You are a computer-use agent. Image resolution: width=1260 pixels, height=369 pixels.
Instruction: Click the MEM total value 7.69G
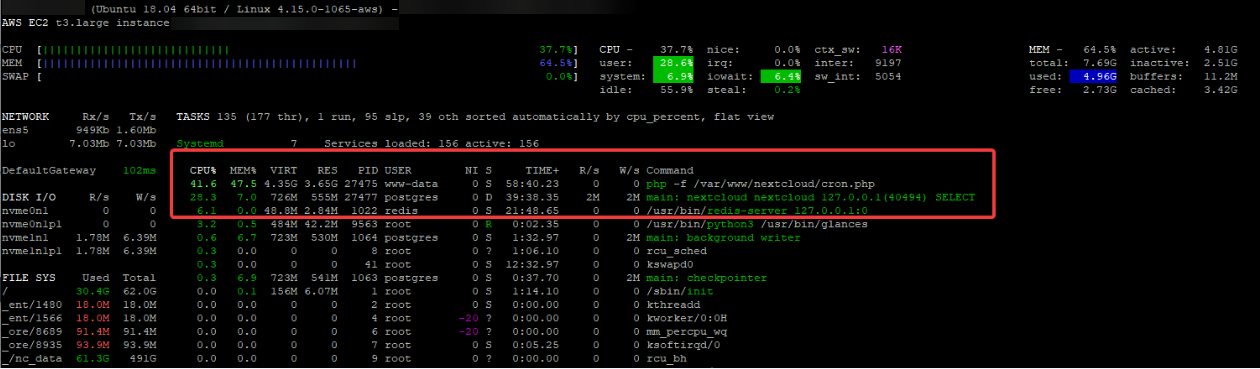(1100, 62)
